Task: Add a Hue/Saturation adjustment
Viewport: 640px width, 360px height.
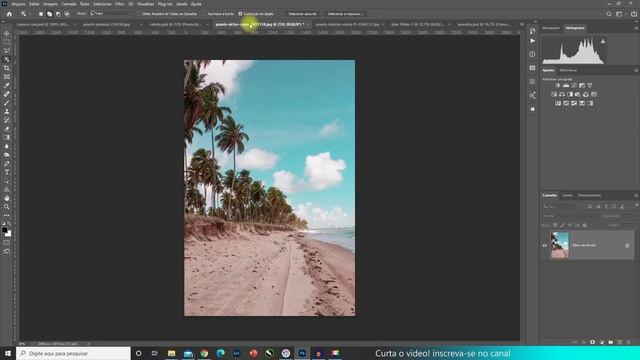Action: 554,94
